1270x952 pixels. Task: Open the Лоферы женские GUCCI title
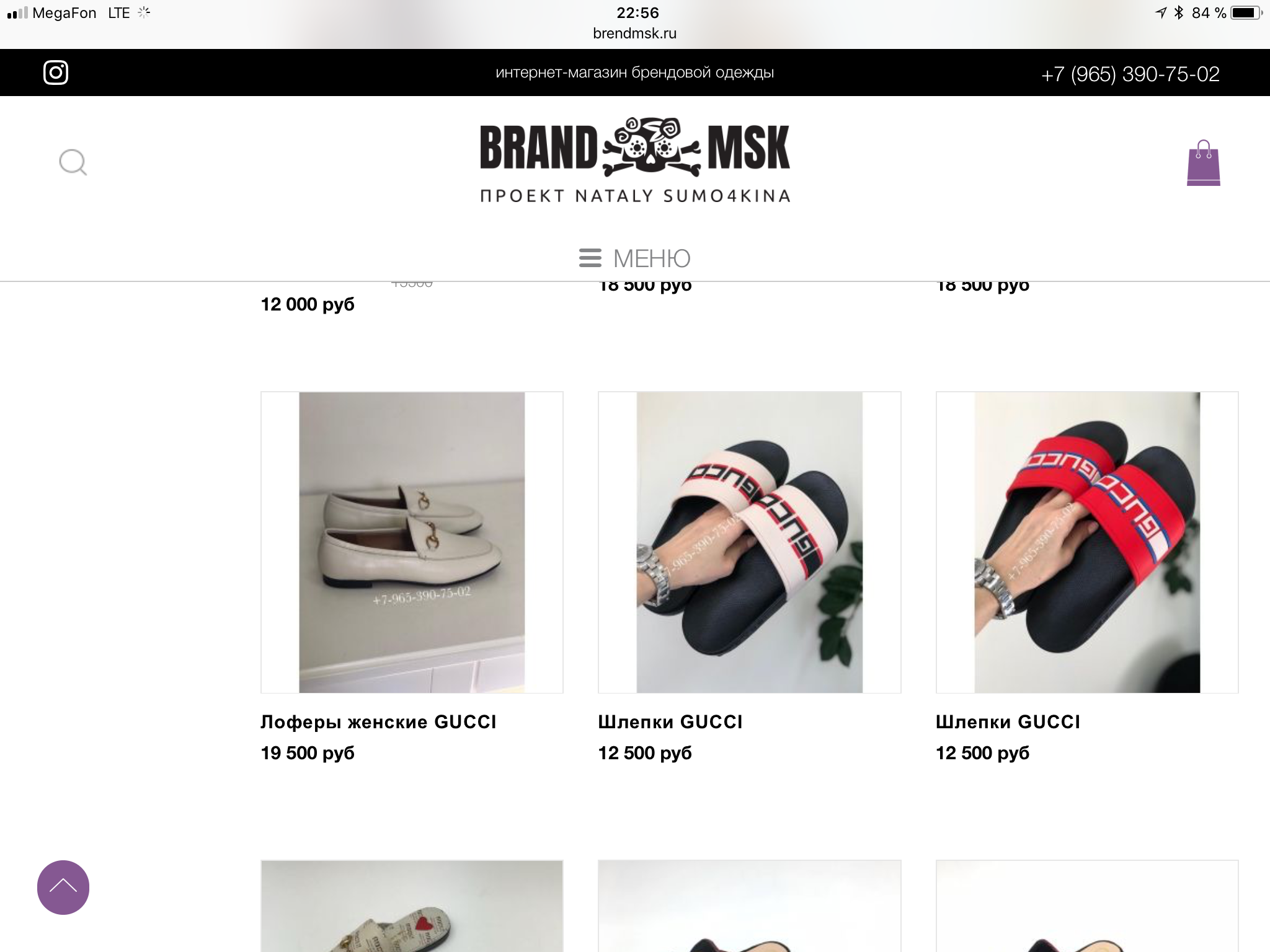(x=378, y=722)
